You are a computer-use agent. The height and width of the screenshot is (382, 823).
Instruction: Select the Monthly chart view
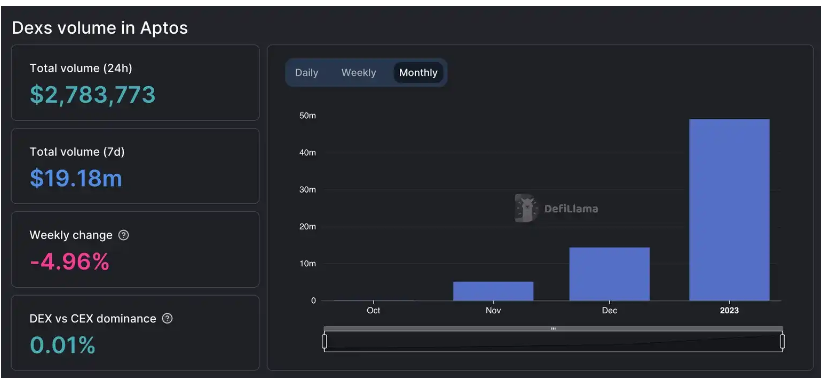[x=418, y=72]
